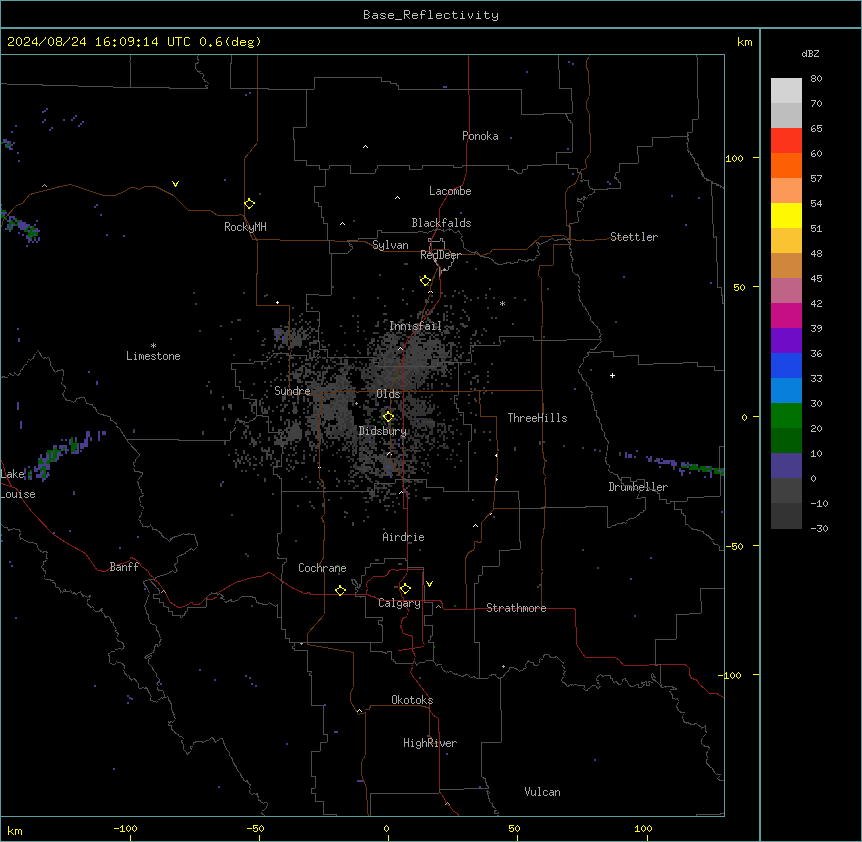Click the asterisk marker east of Innisfail
The image size is (862, 842).
coord(502,303)
